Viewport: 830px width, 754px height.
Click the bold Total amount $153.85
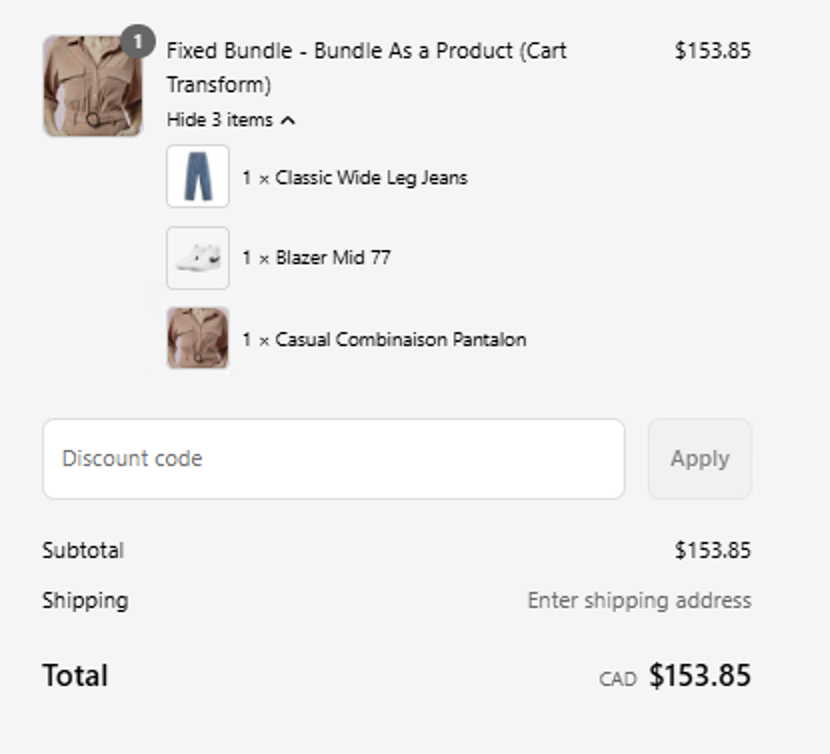pyautogui.click(x=700, y=676)
